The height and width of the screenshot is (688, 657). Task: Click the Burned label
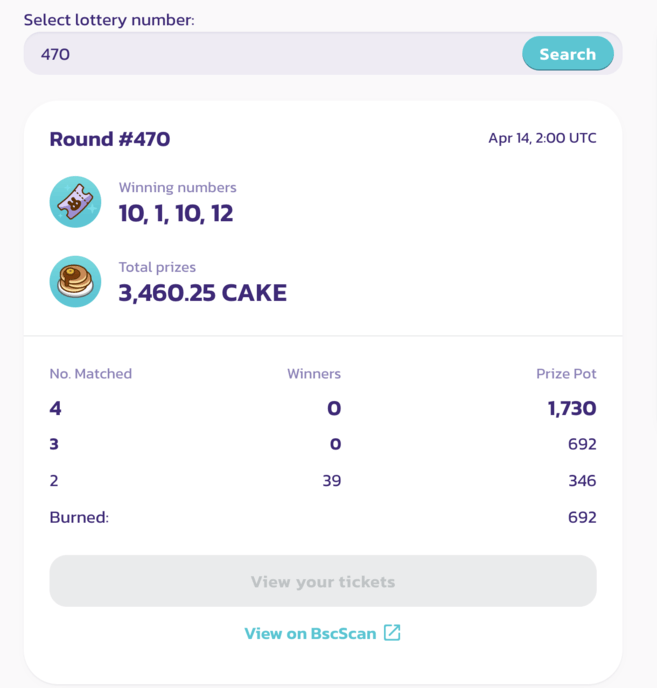coord(79,517)
